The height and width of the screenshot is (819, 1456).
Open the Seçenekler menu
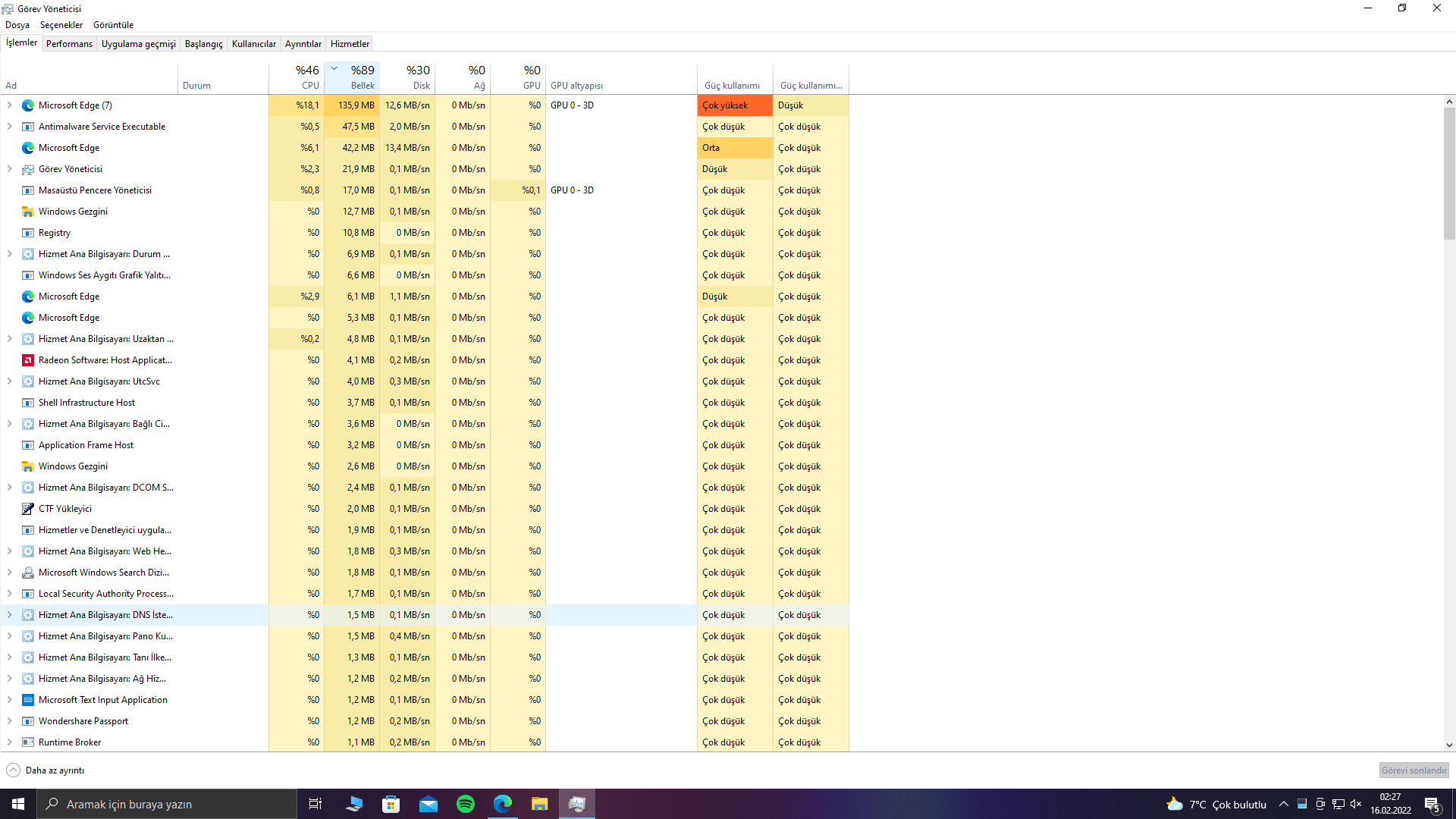point(61,25)
